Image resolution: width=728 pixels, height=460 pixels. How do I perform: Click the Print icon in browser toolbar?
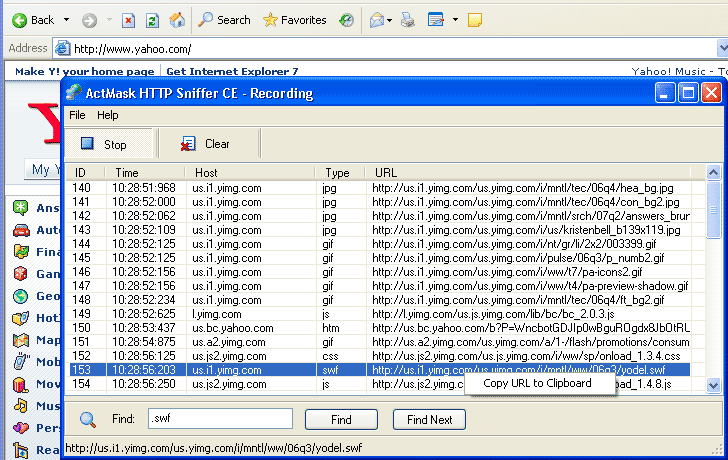(408, 20)
